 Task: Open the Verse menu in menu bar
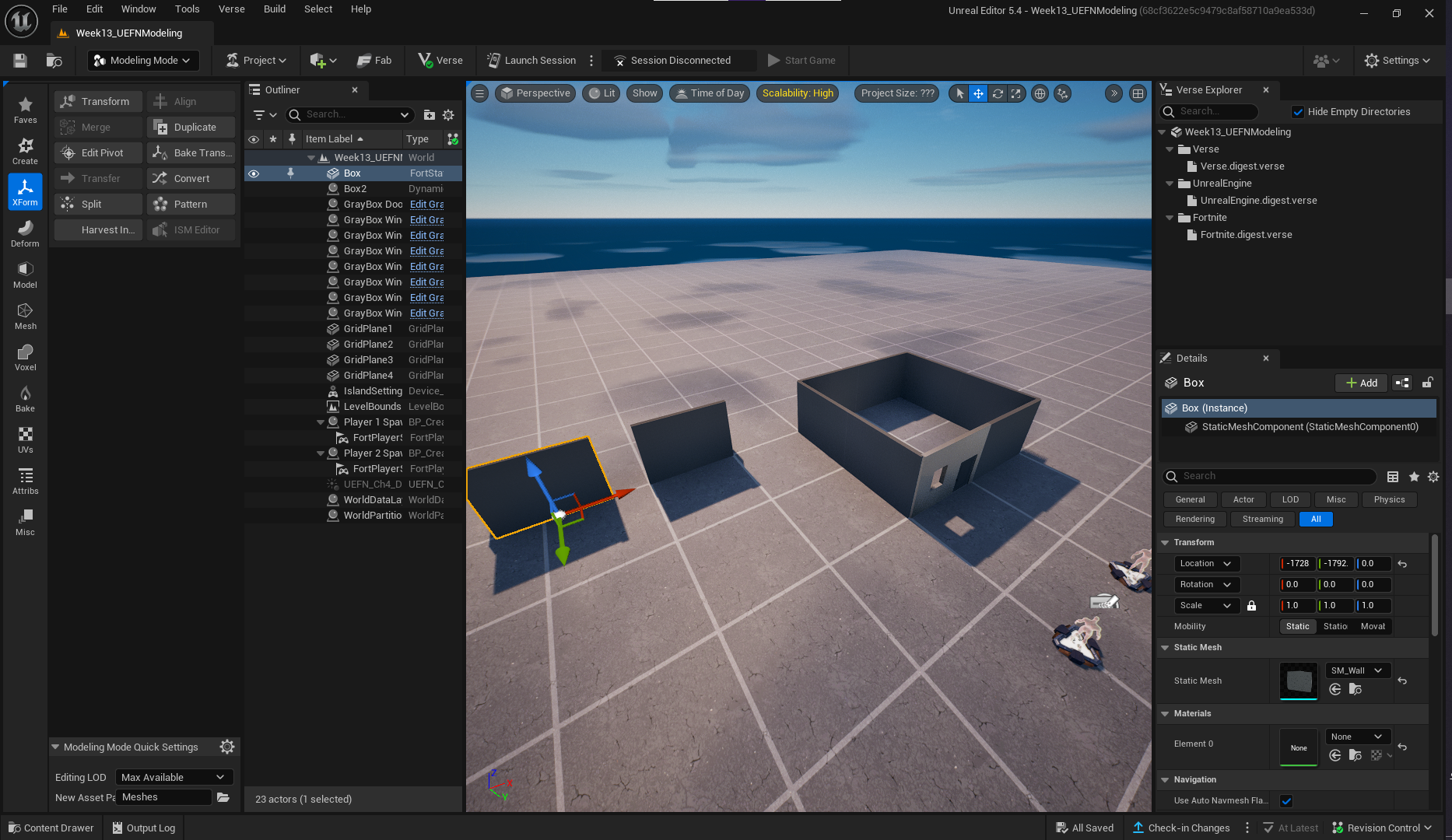tap(232, 9)
